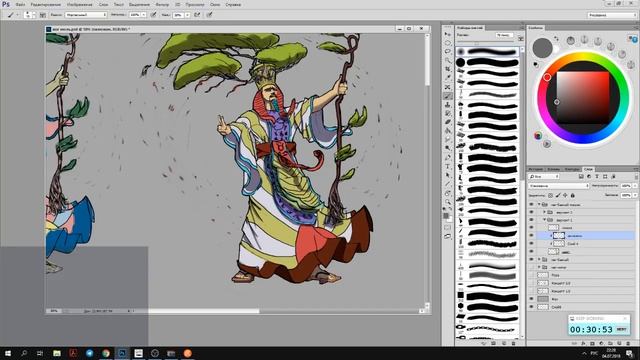Hide the 'вариант 1' group
This screenshot has height=360, width=640.
tap(531, 220)
